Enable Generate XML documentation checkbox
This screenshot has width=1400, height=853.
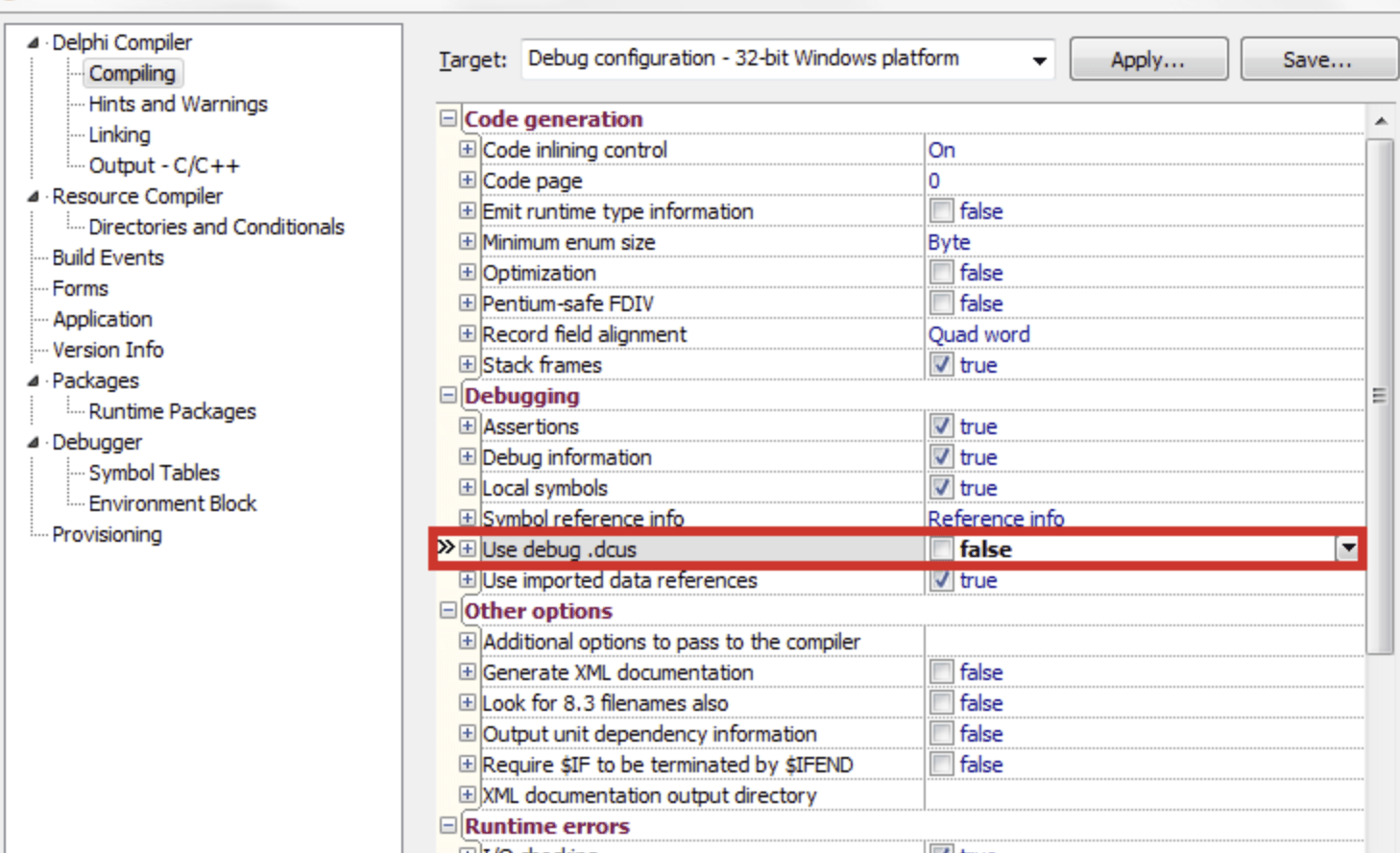(941, 671)
